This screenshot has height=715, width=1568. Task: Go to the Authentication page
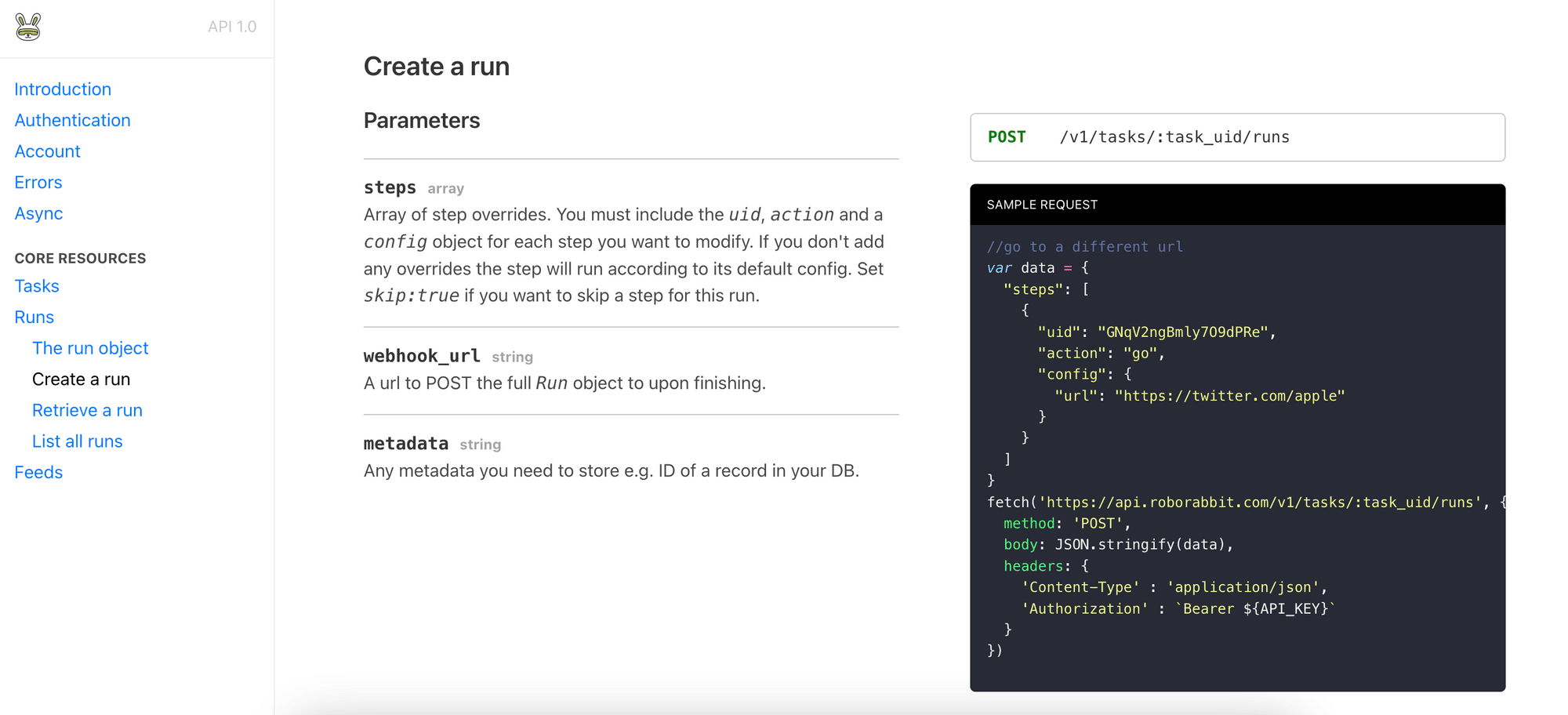click(x=72, y=121)
